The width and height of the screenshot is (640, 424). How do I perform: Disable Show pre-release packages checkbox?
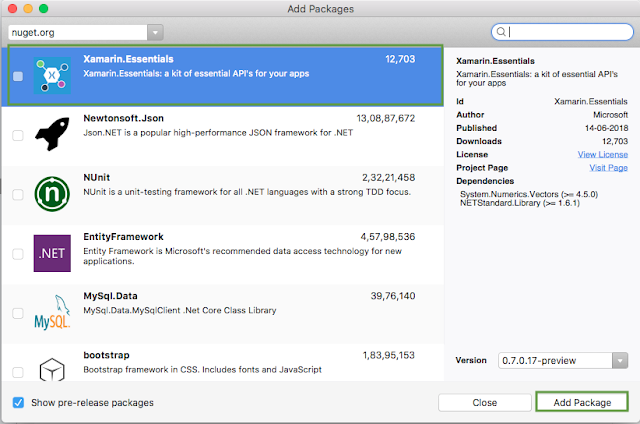click(x=19, y=402)
